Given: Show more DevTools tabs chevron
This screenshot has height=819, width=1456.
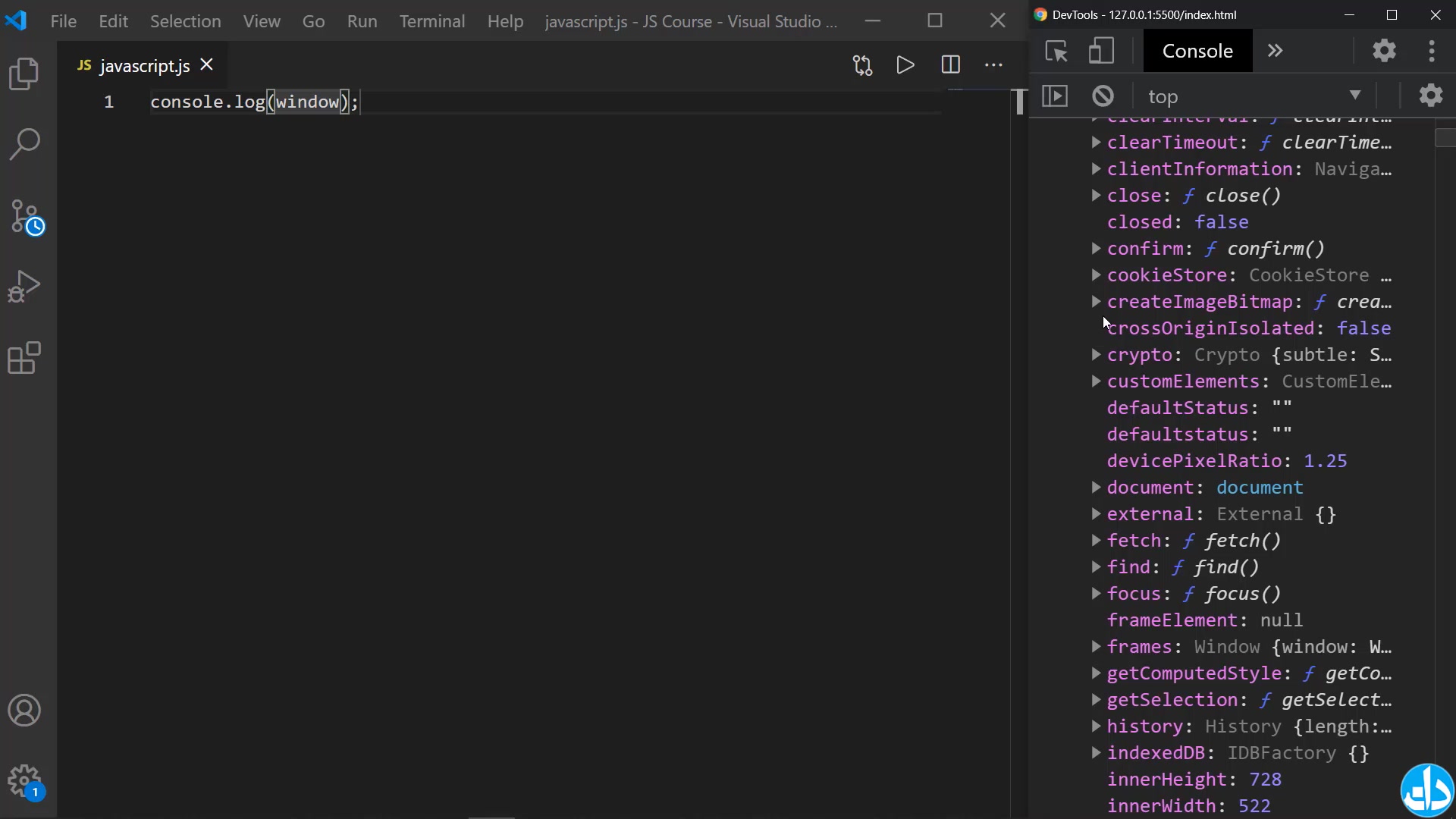Looking at the screenshot, I should tap(1276, 51).
